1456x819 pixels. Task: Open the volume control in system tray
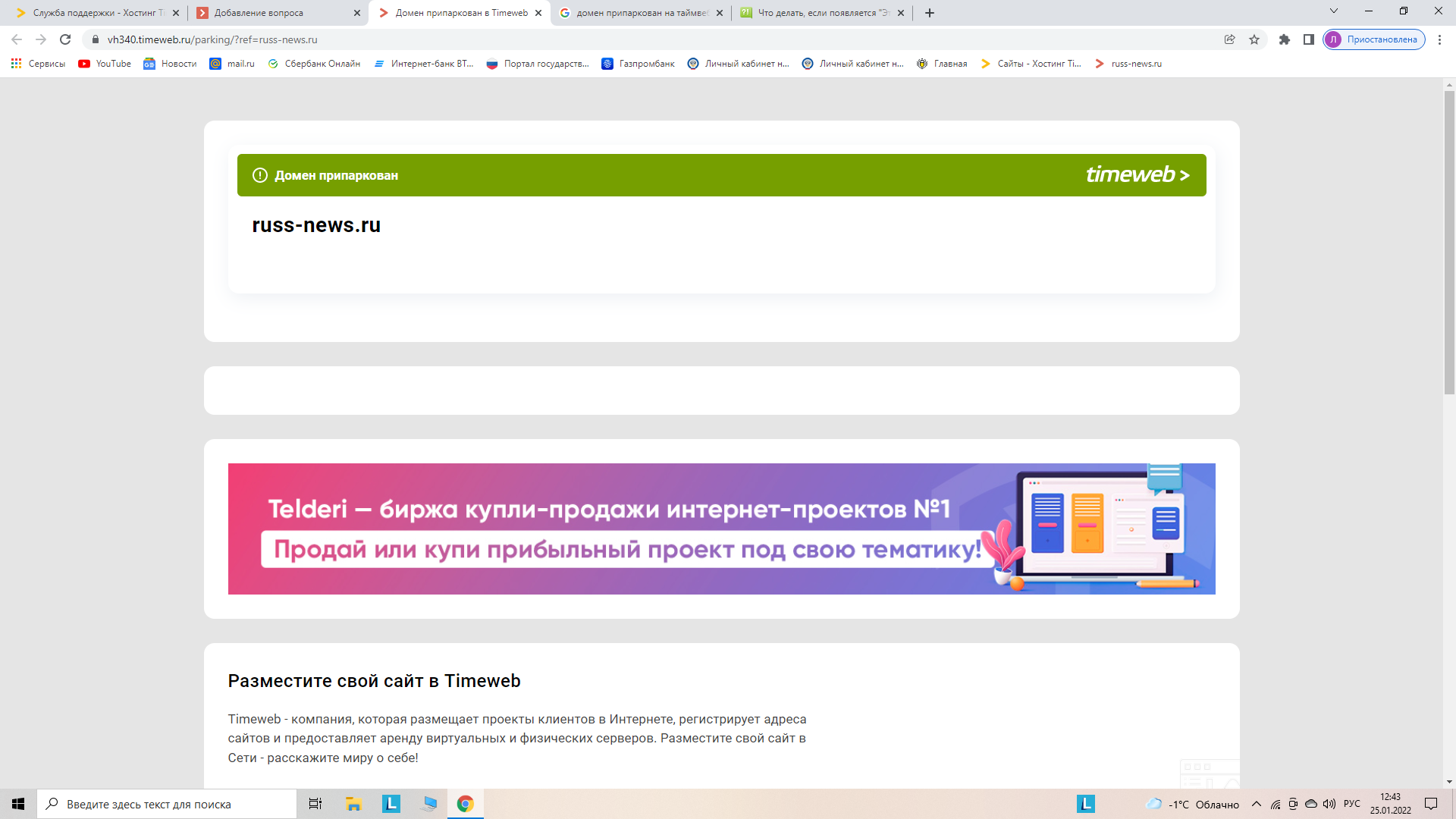coord(1329,804)
